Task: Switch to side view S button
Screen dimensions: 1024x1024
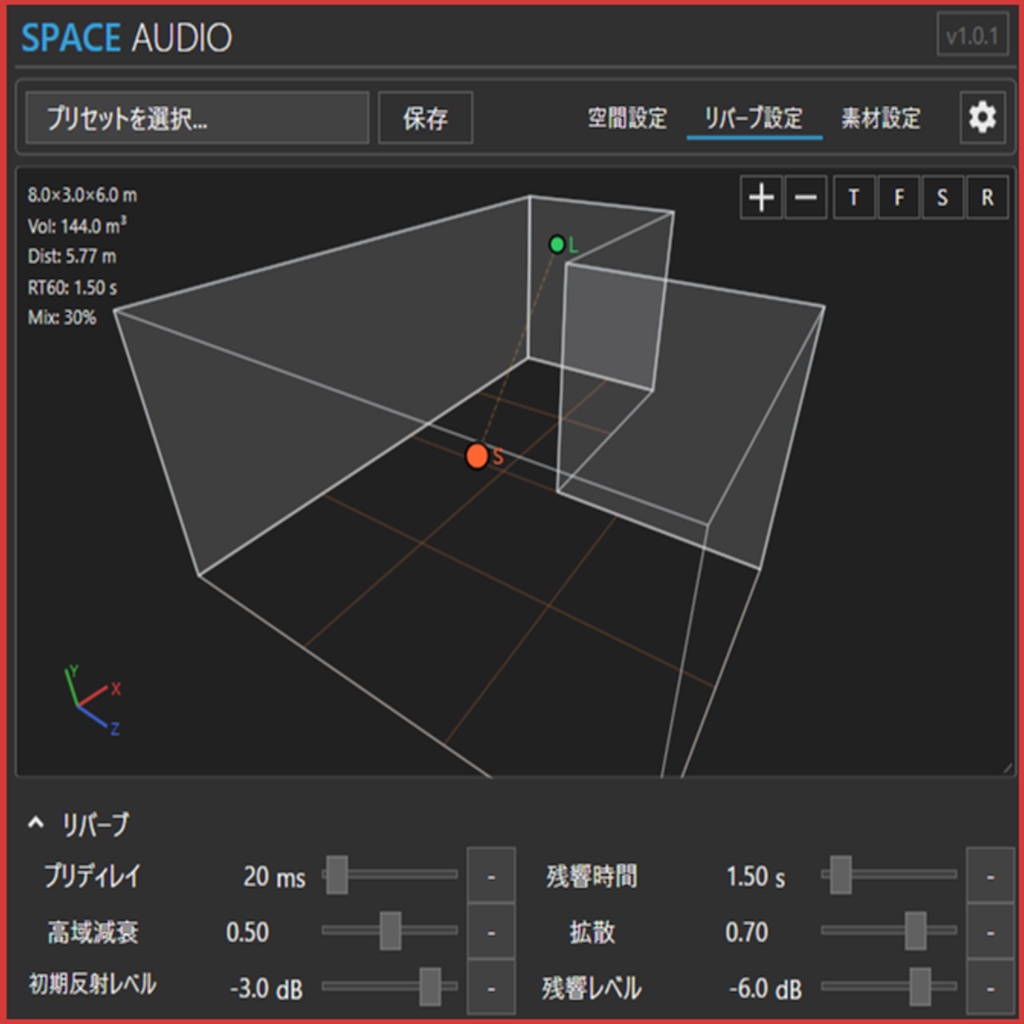Action: pyautogui.click(x=942, y=197)
